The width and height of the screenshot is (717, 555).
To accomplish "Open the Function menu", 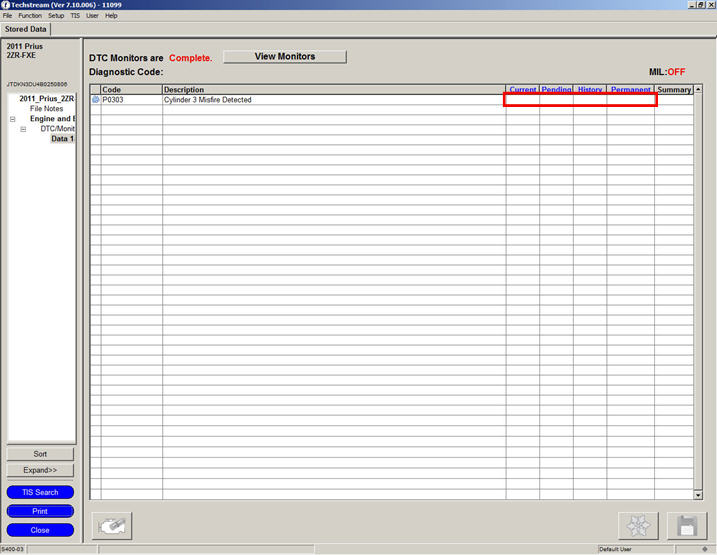I will point(30,16).
